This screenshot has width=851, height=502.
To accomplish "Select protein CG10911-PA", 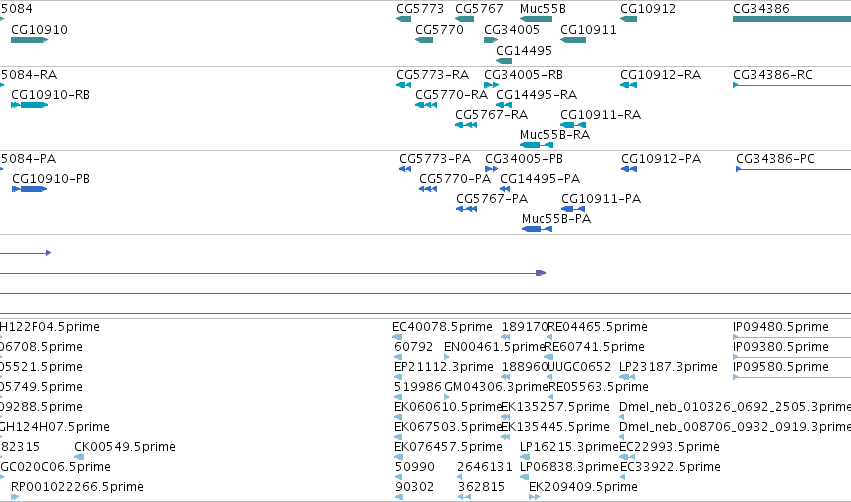I will pyautogui.click(x=601, y=199).
